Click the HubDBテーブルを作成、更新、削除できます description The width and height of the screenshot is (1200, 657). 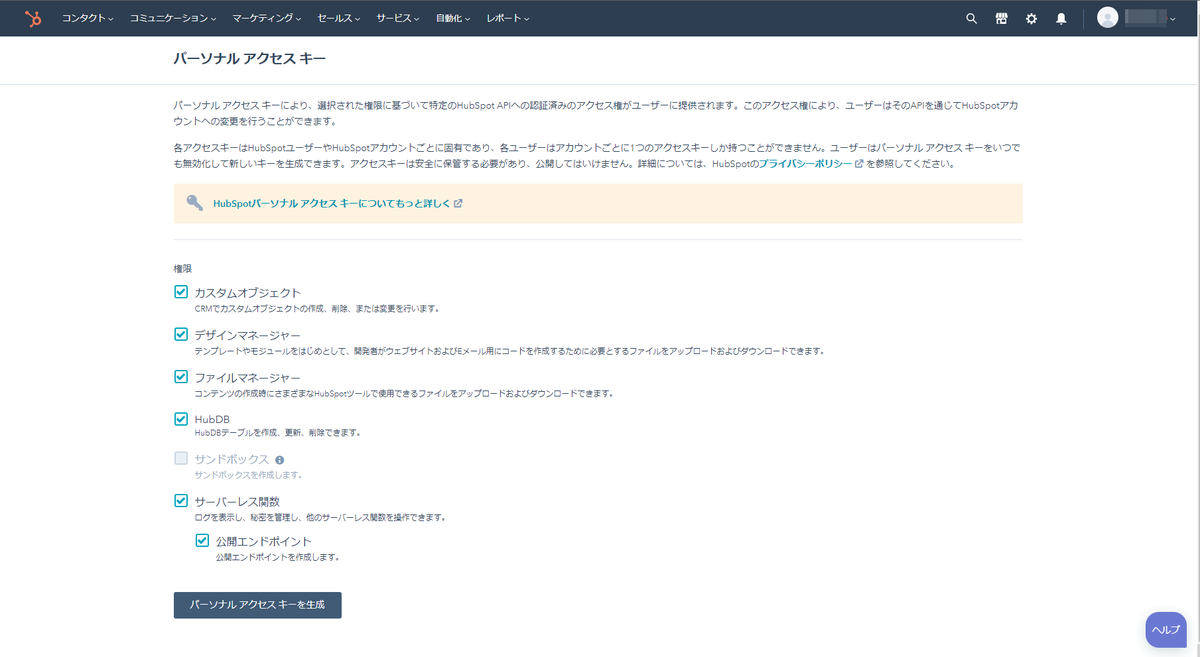(x=278, y=433)
